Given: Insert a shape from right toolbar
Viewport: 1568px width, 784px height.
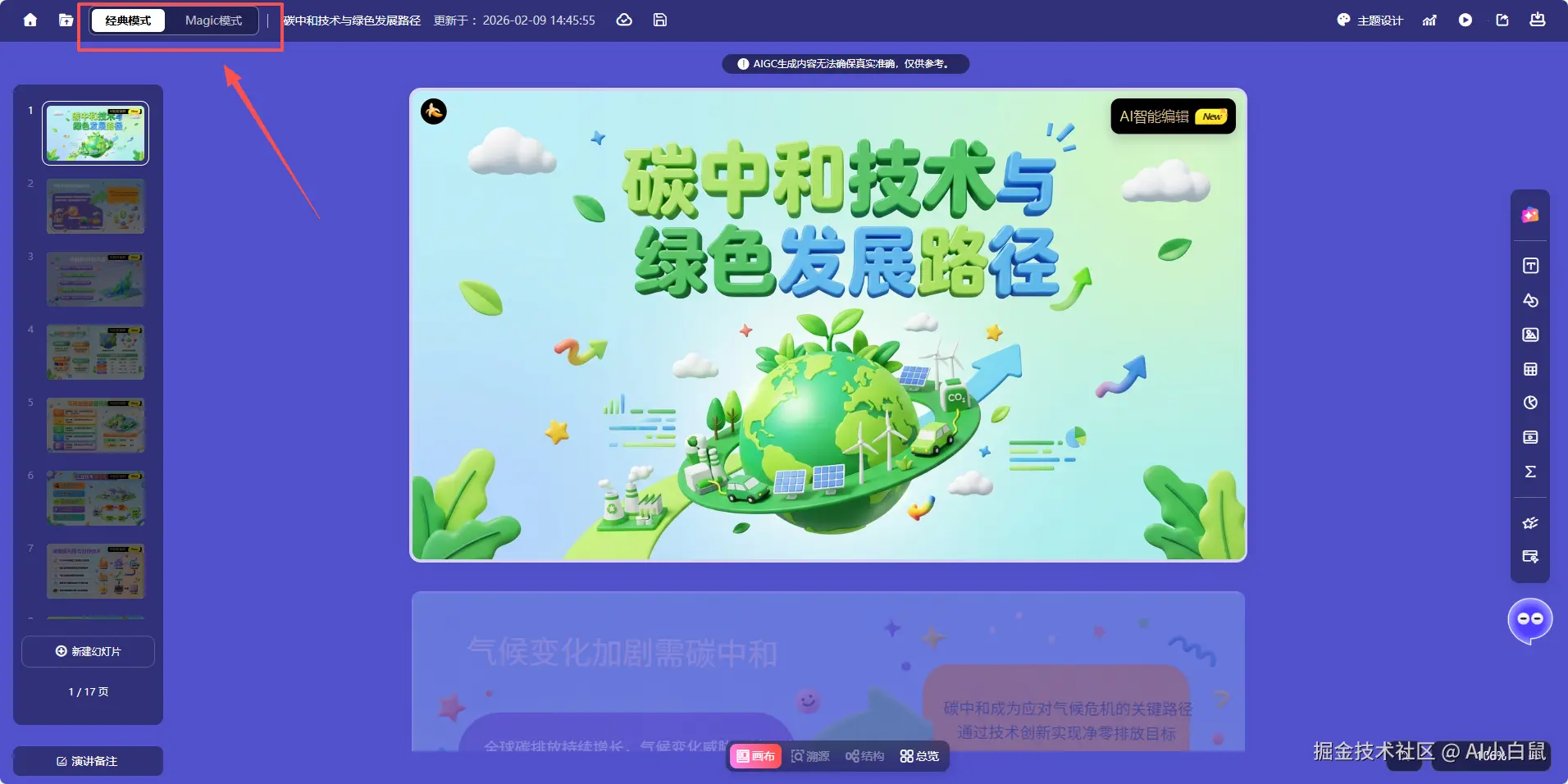Looking at the screenshot, I should click(1530, 300).
